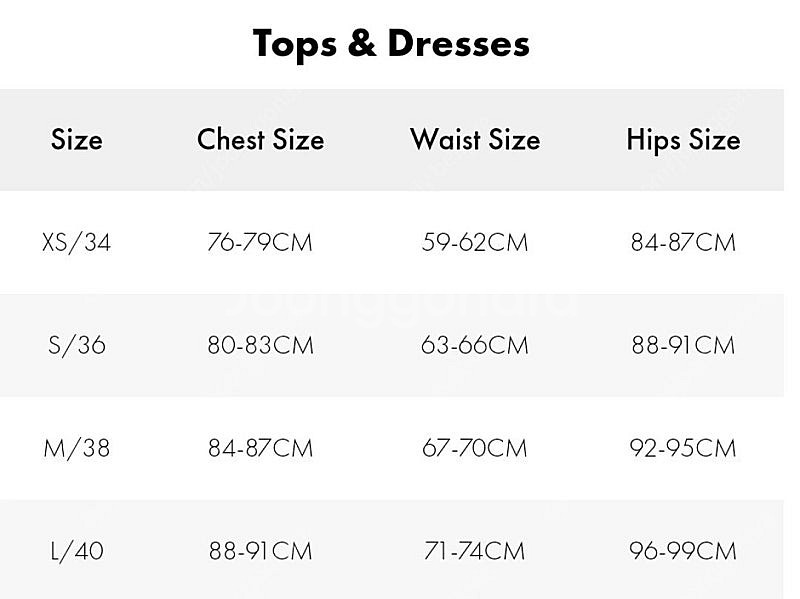Select the 76-79CM chest measurement

point(260,242)
